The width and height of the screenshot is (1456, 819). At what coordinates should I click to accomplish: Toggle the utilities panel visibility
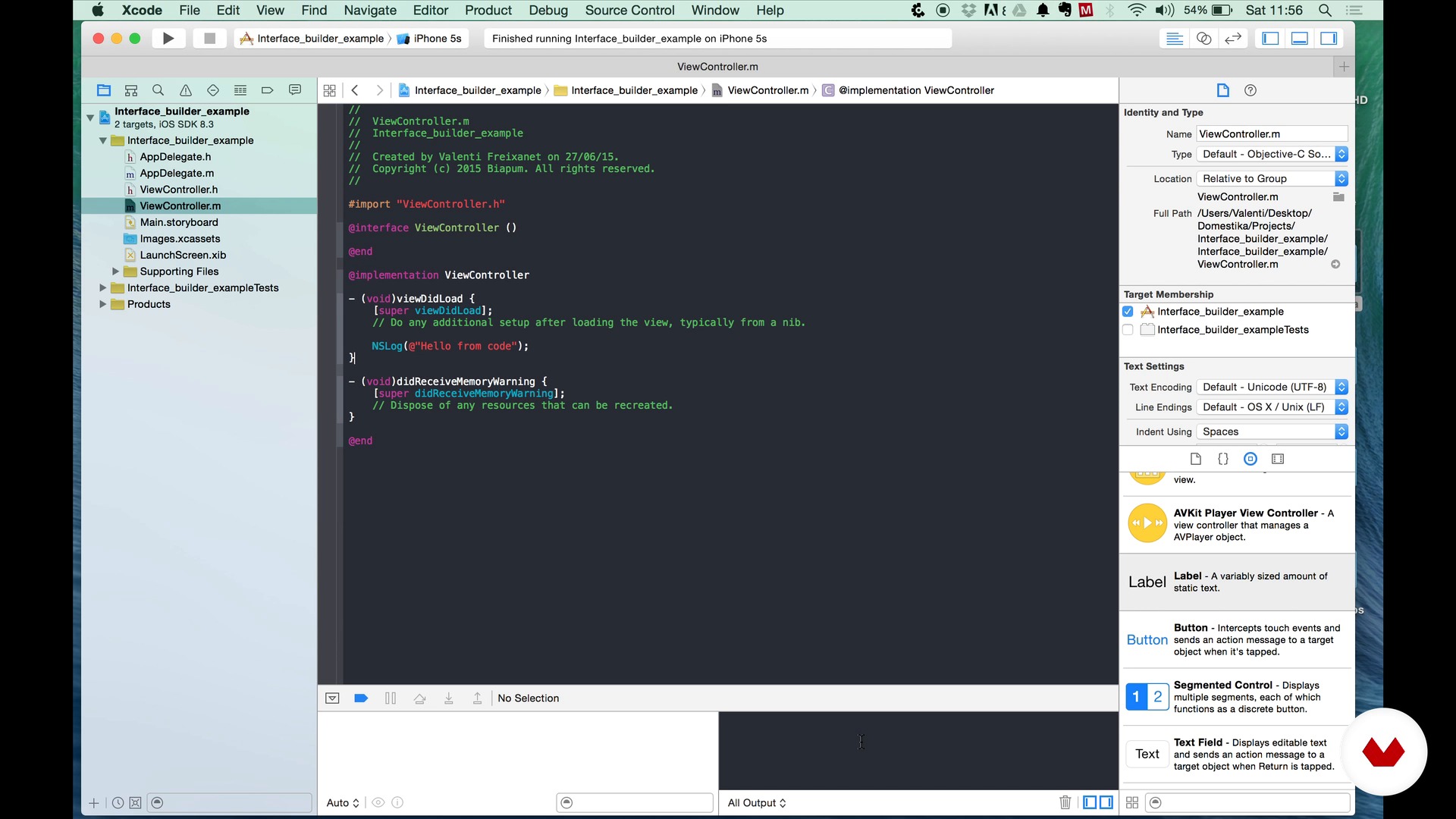(x=1329, y=38)
